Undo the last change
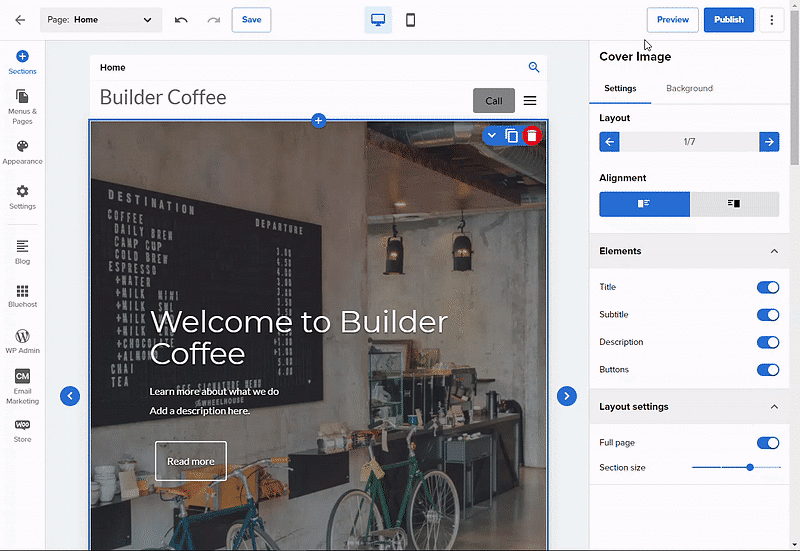 [181, 20]
